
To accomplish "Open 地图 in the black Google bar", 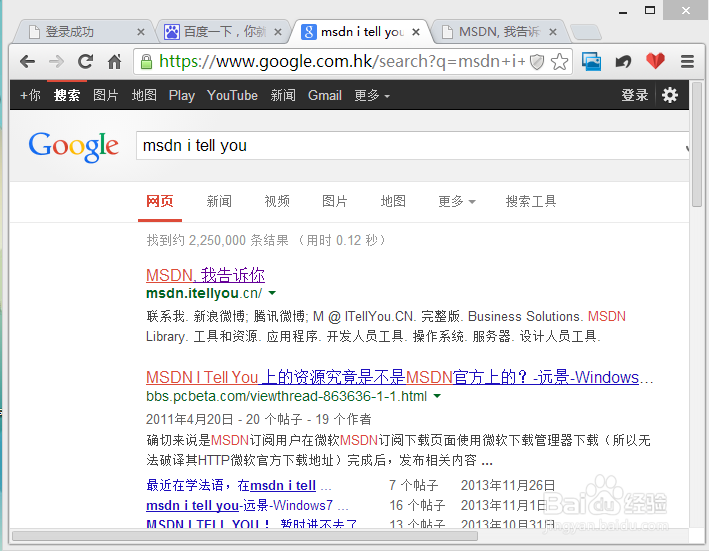I will click(144, 95).
